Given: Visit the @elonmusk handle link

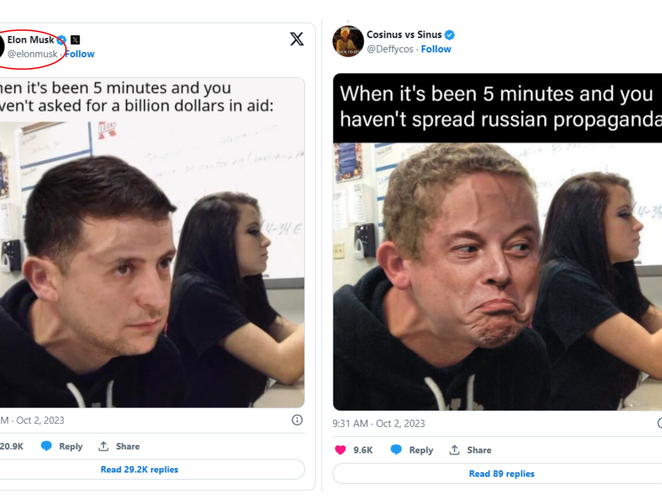Looking at the screenshot, I should coord(33,54).
